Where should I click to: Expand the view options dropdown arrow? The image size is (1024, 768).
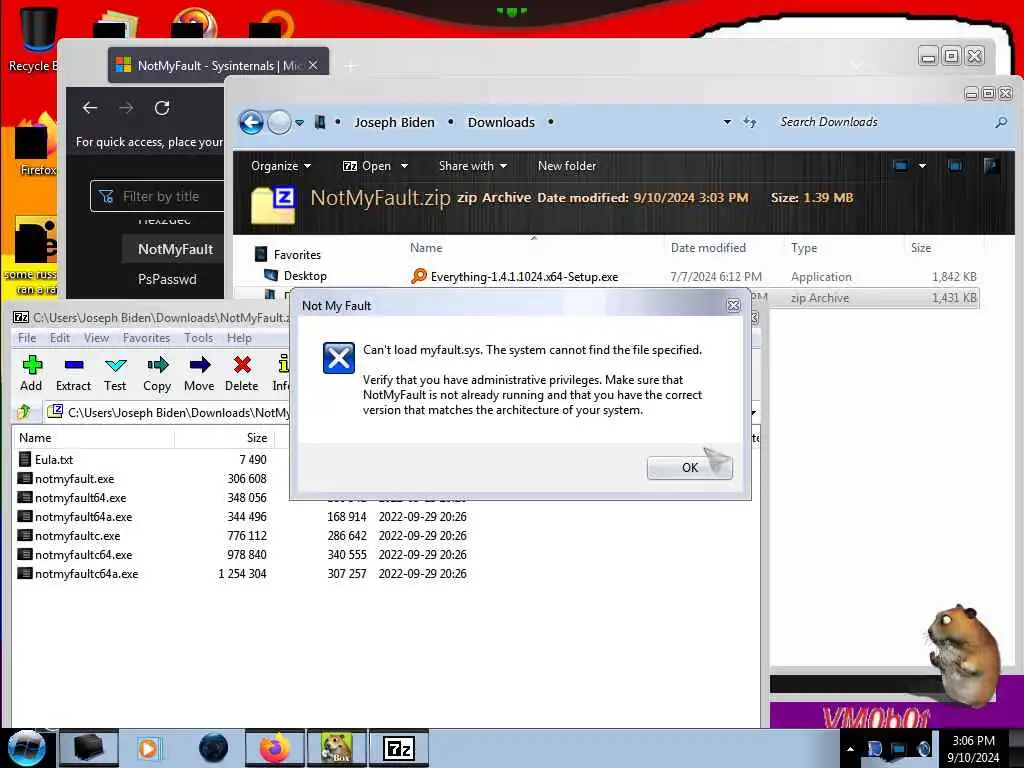click(x=922, y=166)
